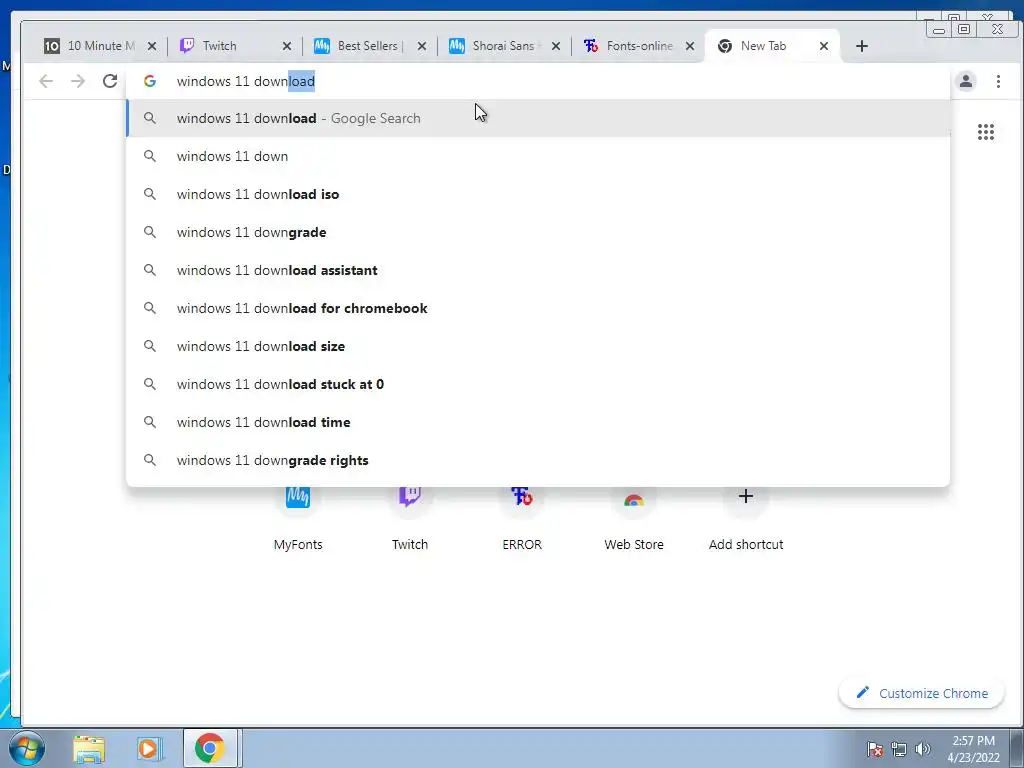Switch to the Shorai Sans tab
The image size is (1024, 768).
click(x=503, y=46)
